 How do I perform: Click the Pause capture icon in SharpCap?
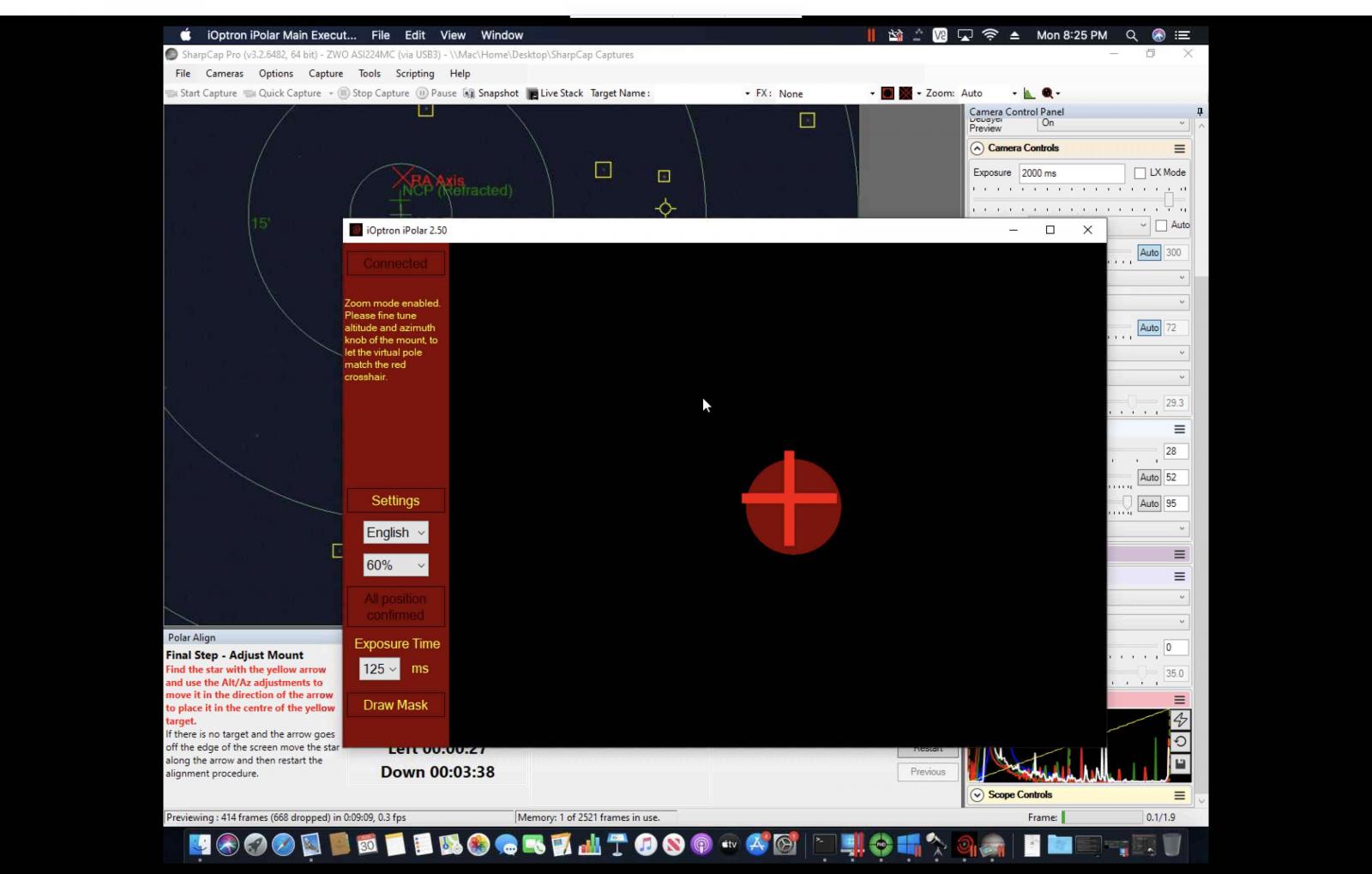422,93
